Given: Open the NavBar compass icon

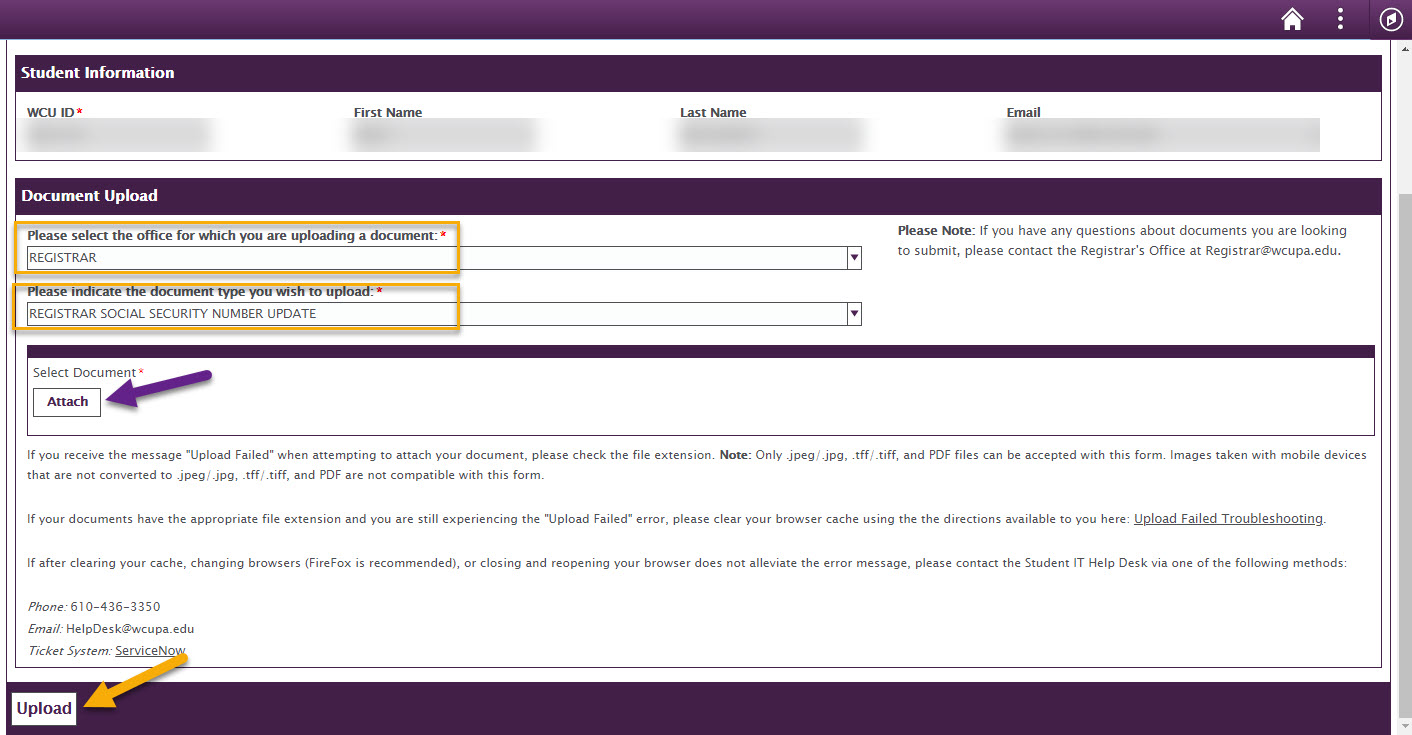Looking at the screenshot, I should (1390, 20).
